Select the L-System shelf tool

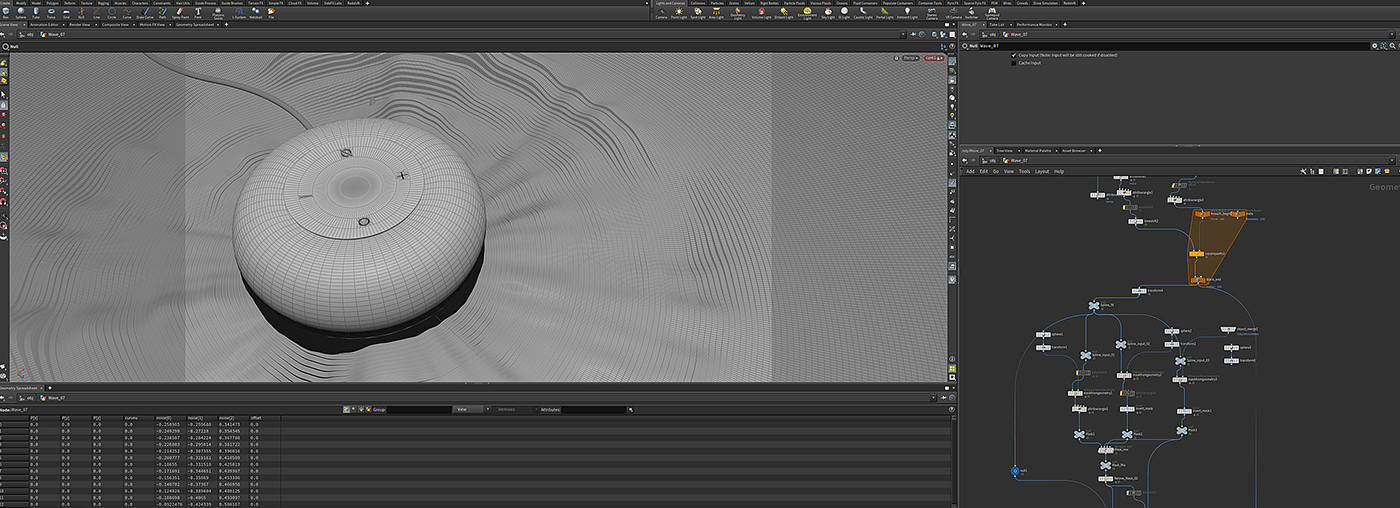(x=238, y=13)
